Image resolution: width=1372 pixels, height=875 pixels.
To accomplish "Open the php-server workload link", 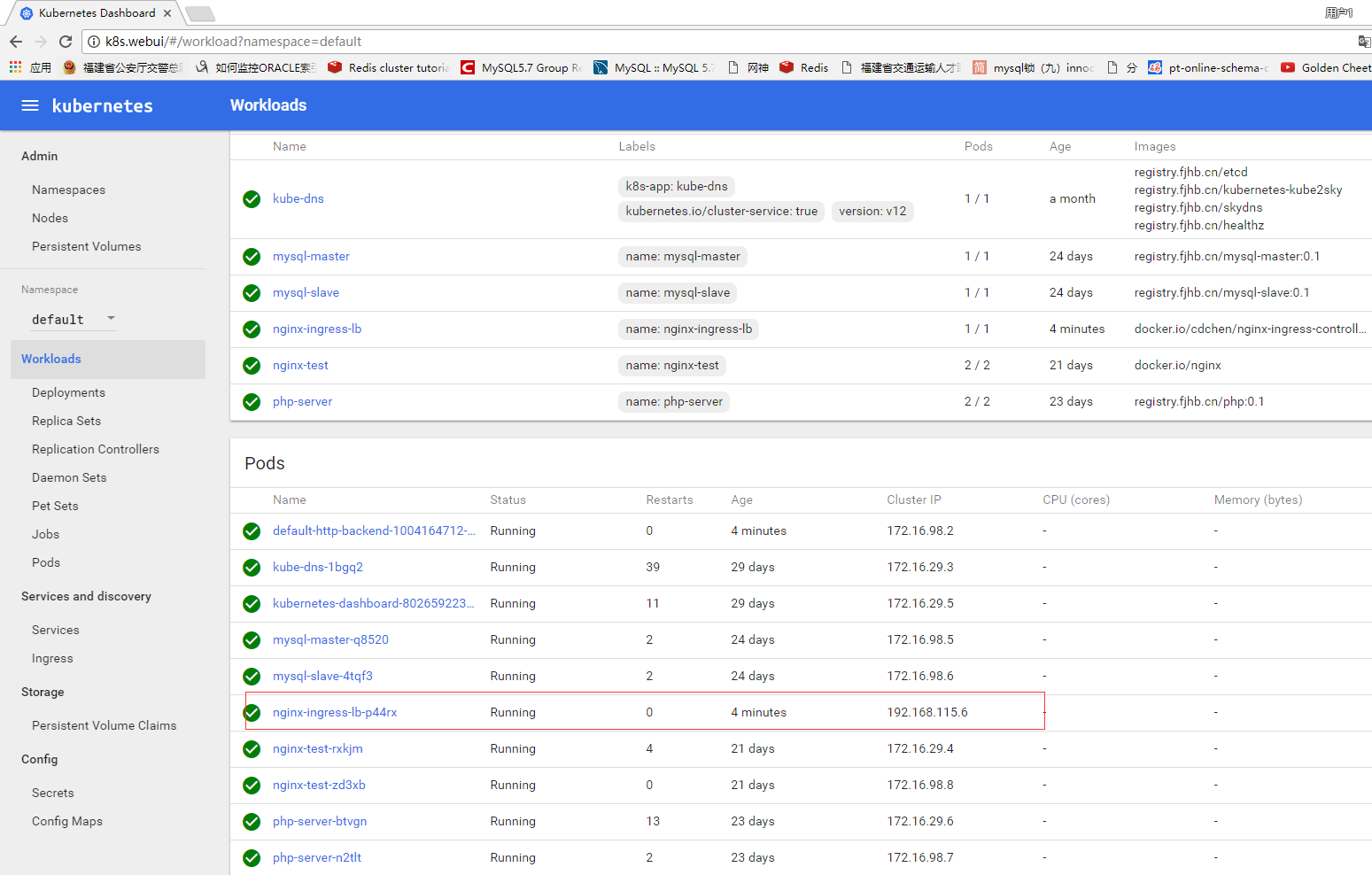I will (302, 401).
